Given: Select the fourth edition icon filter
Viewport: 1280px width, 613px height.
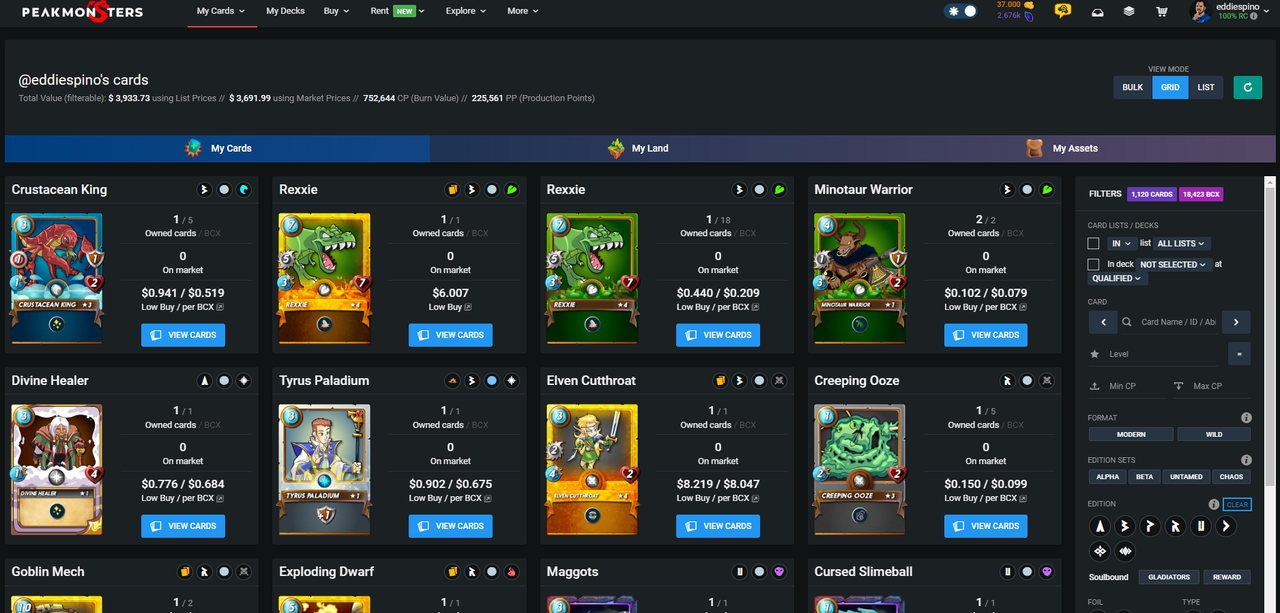Looking at the screenshot, I should pyautogui.click(x=1176, y=526).
